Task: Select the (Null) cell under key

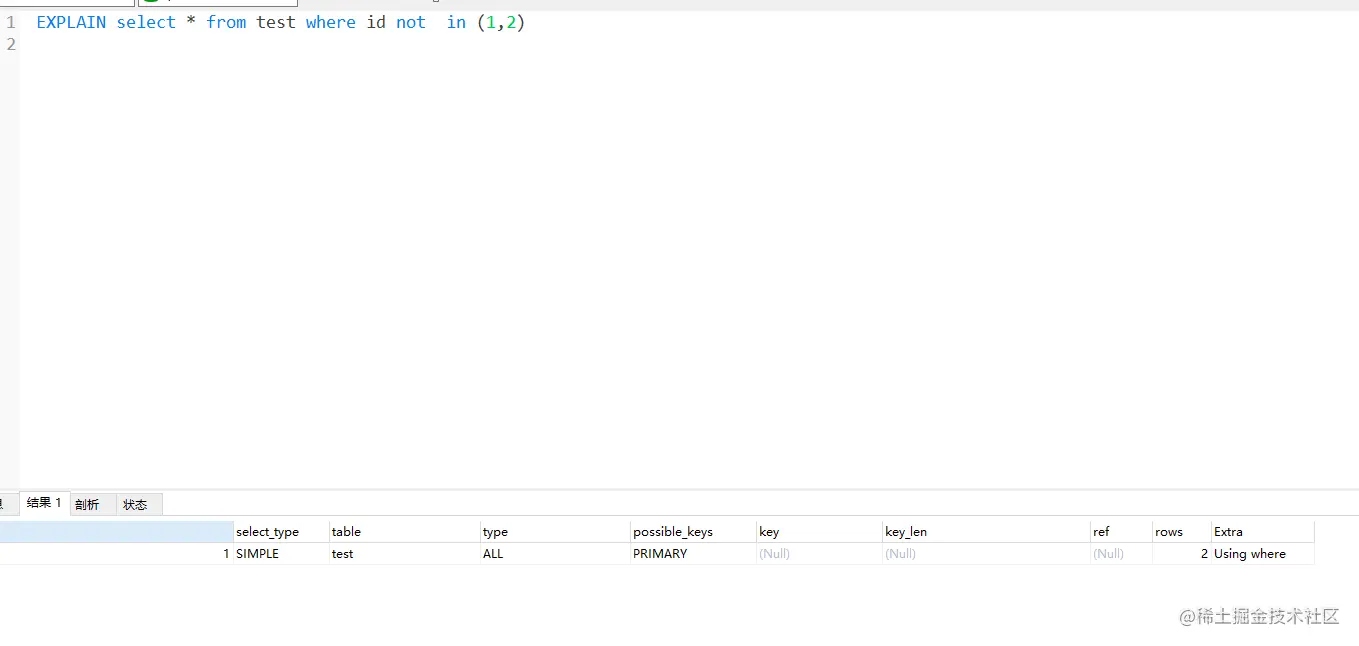Action: coord(819,554)
